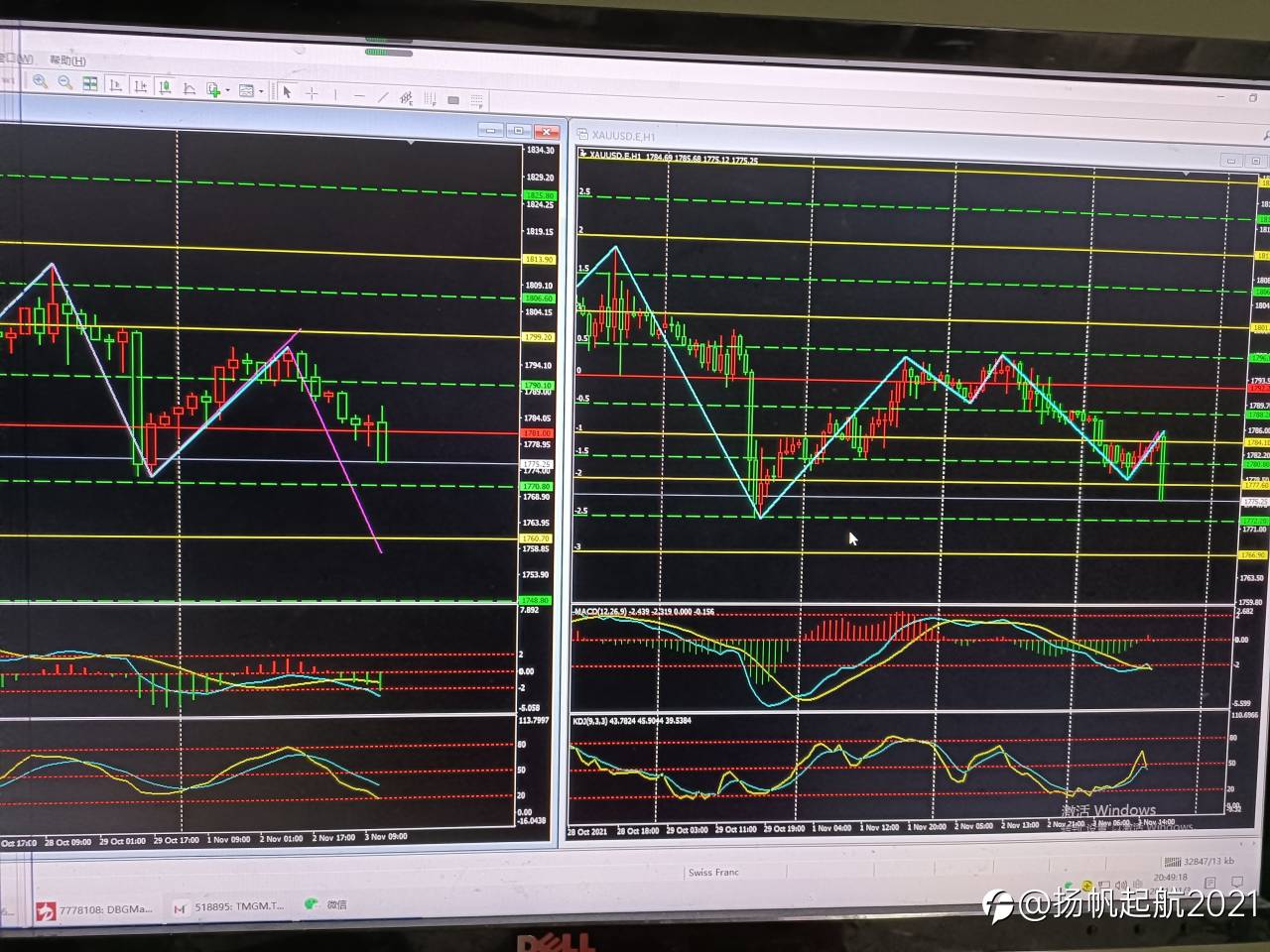Click the 1775.25 current price label
This screenshot has width=1270, height=952.
(x=537, y=464)
